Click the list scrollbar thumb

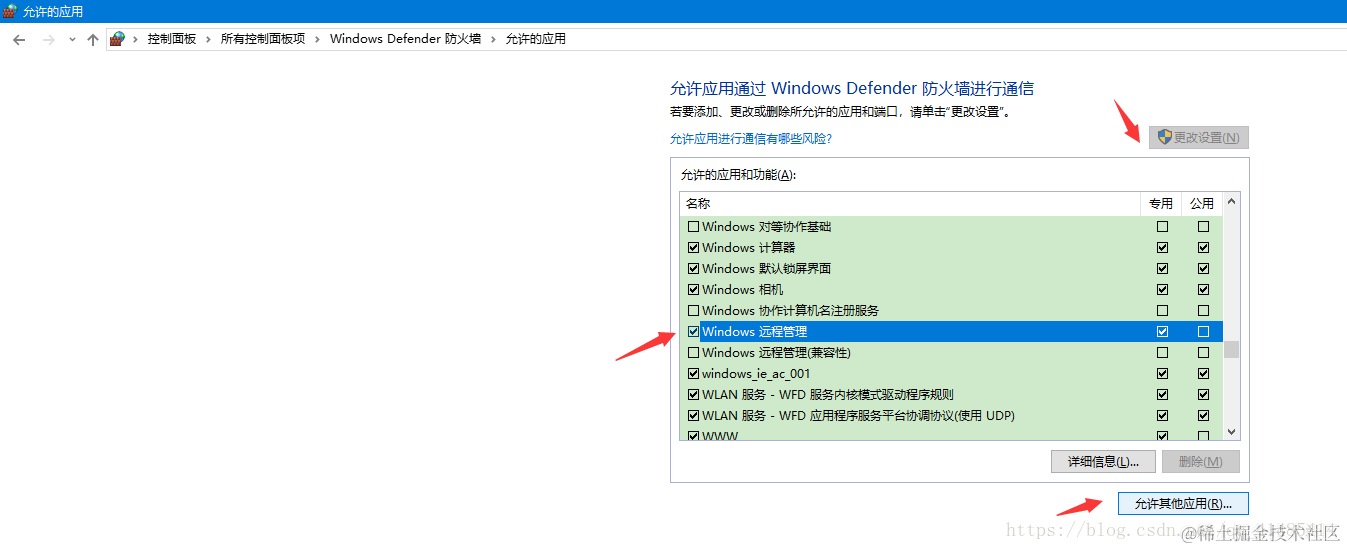point(1231,349)
